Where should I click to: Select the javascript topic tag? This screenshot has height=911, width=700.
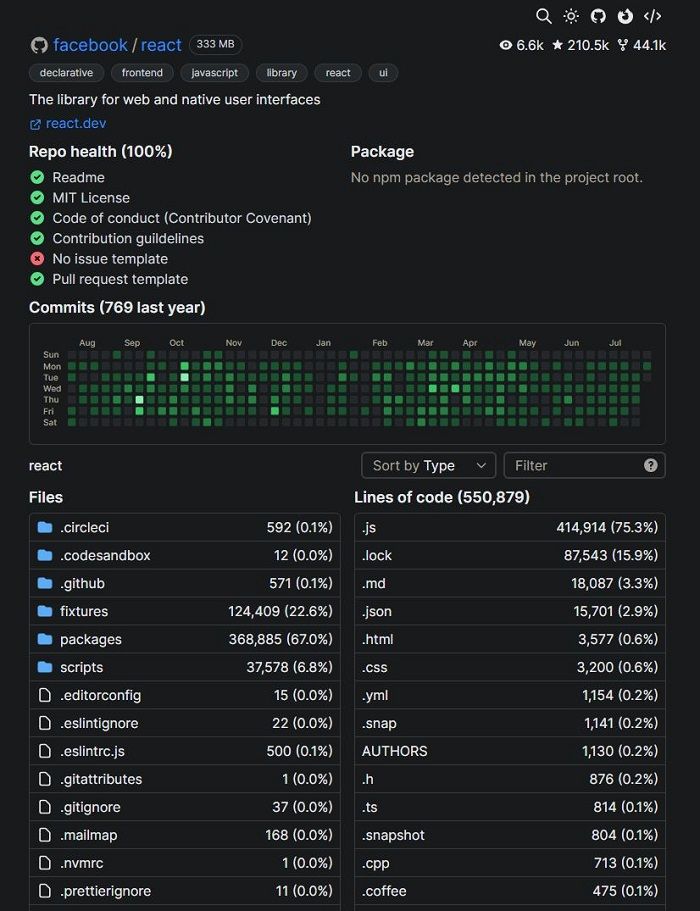214,73
